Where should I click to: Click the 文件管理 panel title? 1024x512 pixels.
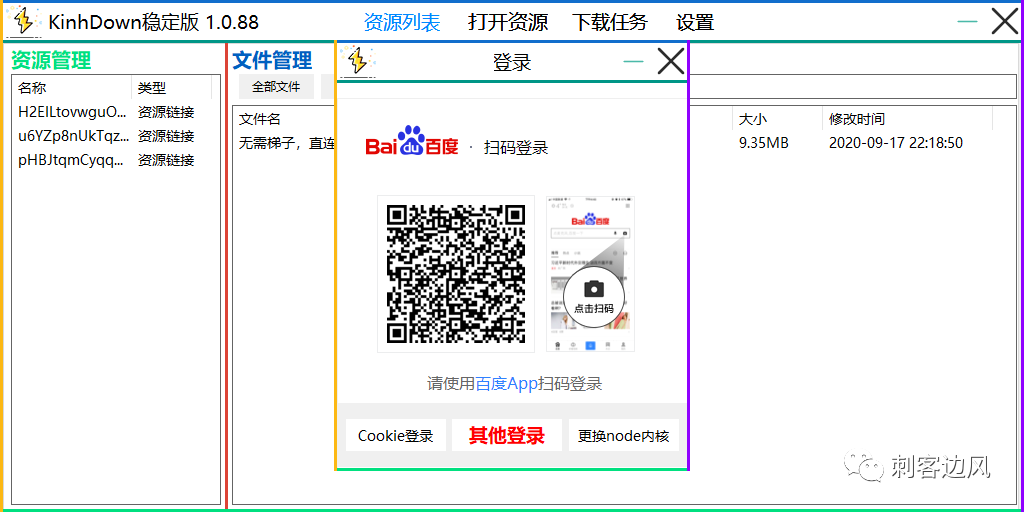272,61
